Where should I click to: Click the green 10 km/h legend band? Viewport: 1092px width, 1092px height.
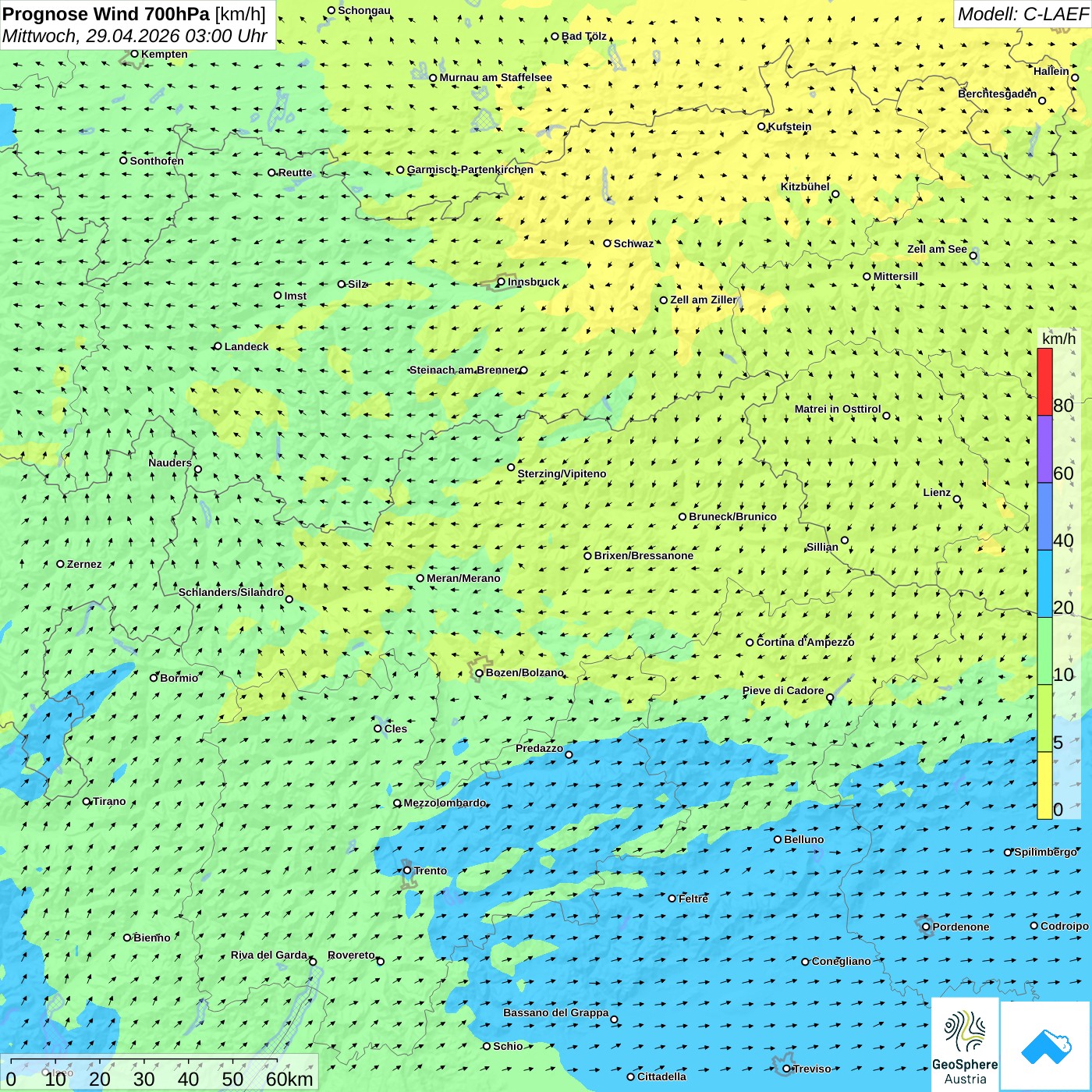pos(1044,651)
